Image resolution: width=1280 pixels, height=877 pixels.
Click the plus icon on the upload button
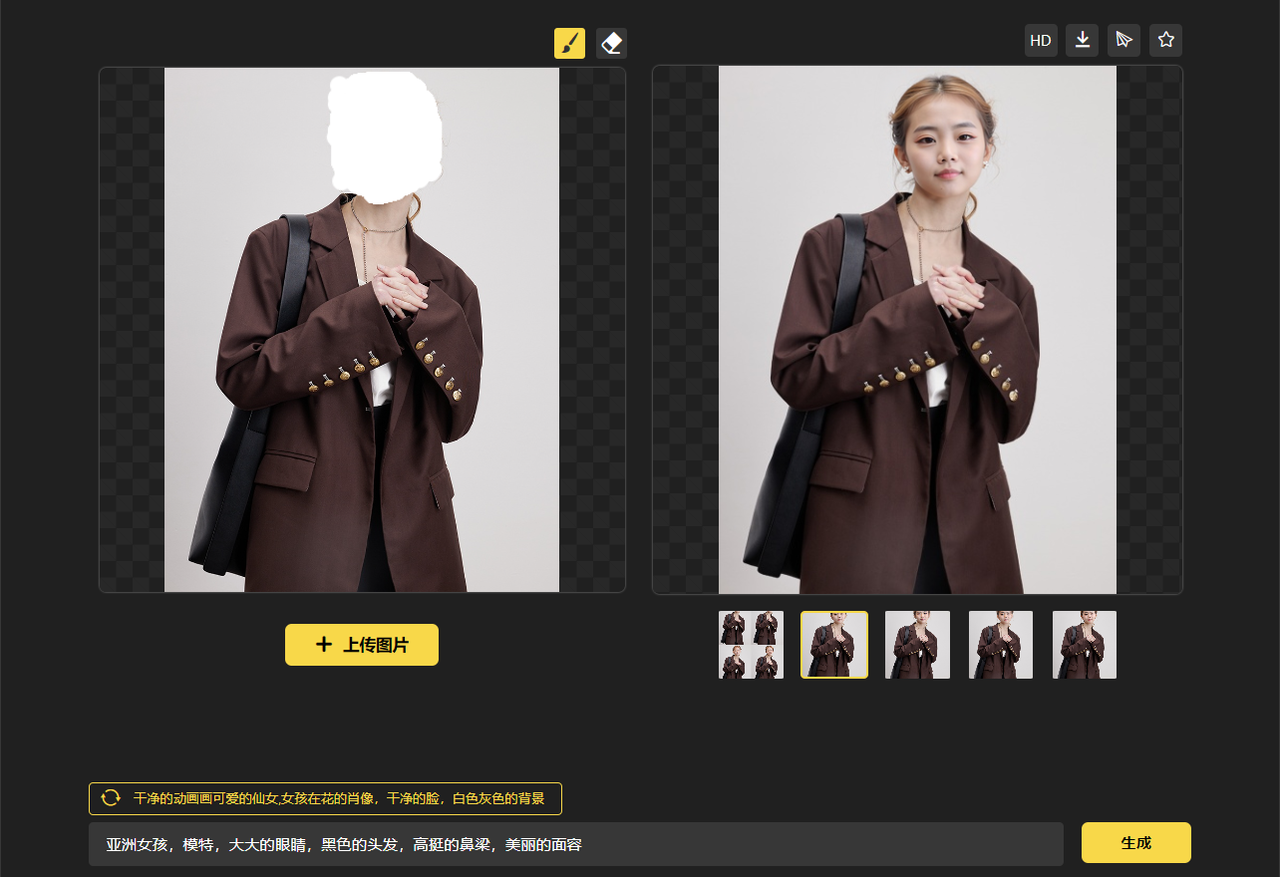[x=324, y=645]
